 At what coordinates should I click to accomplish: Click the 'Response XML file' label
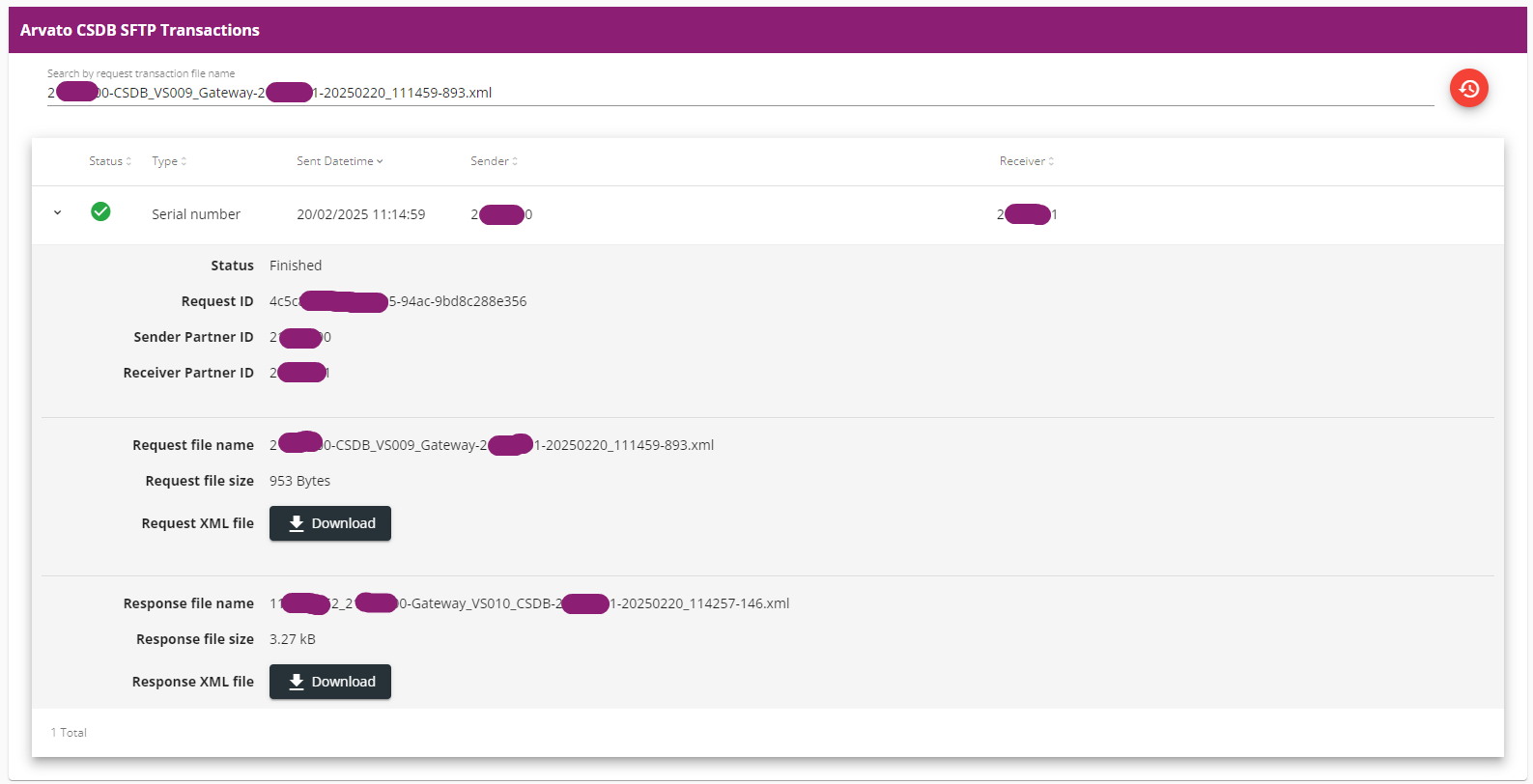193,682
